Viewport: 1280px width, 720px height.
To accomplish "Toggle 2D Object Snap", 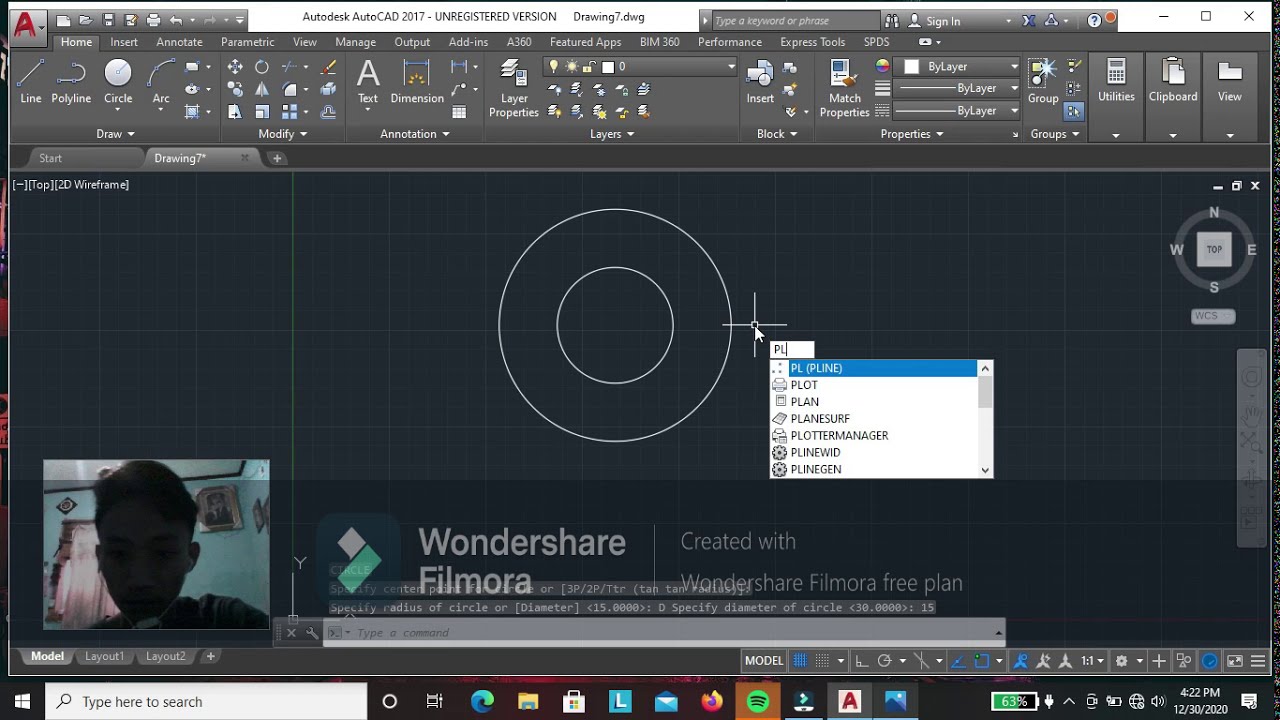I will pyautogui.click(x=982, y=661).
